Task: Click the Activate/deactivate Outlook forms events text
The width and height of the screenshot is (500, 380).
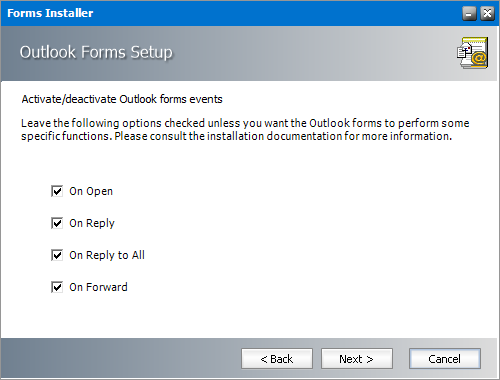Action: 122,99
